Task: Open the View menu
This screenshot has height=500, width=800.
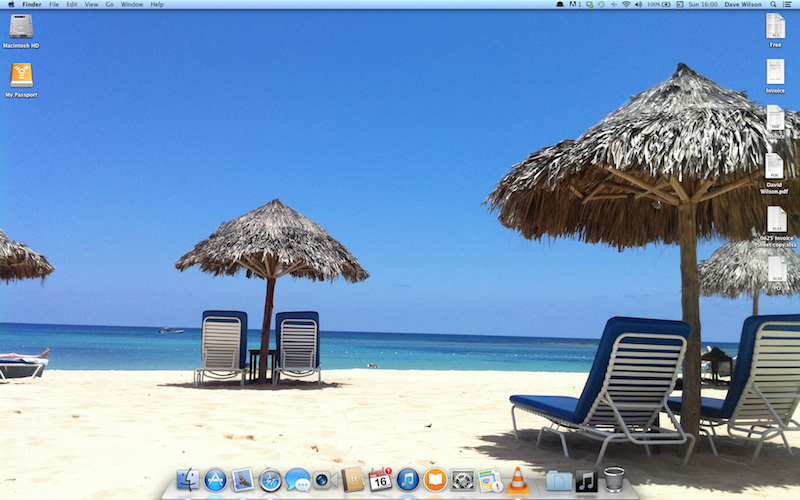Action: click(91, 4)
